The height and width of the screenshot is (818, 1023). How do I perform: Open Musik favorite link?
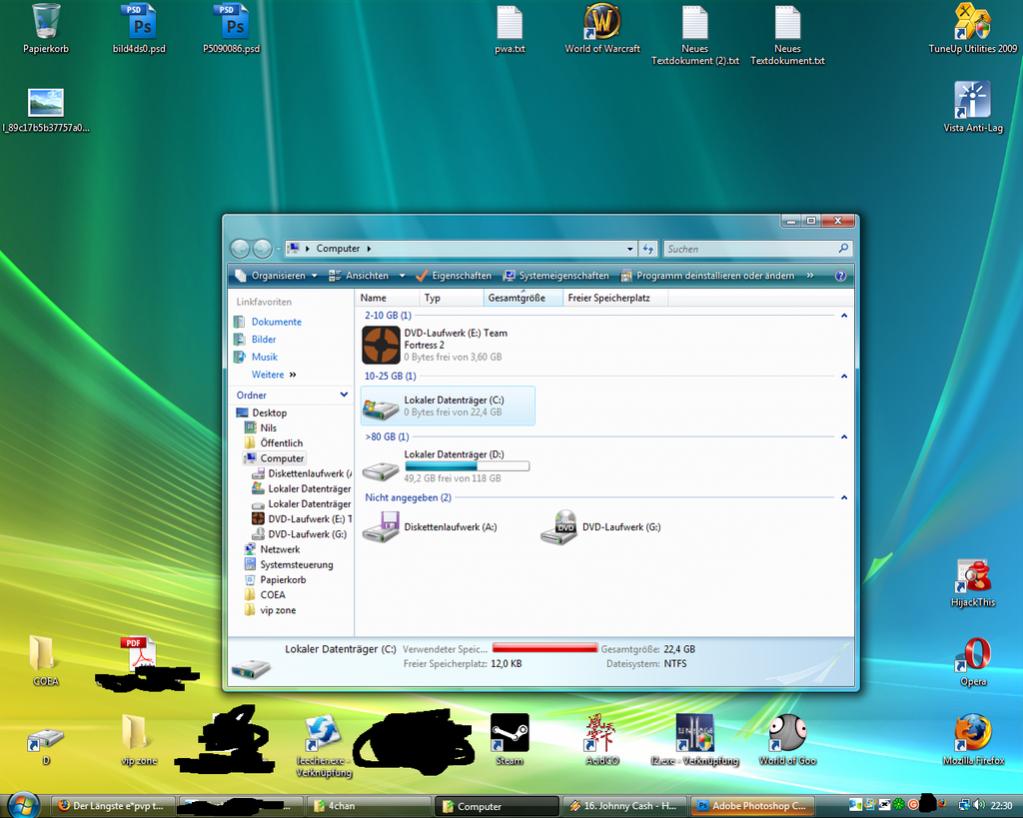click(x=256, y=357)
